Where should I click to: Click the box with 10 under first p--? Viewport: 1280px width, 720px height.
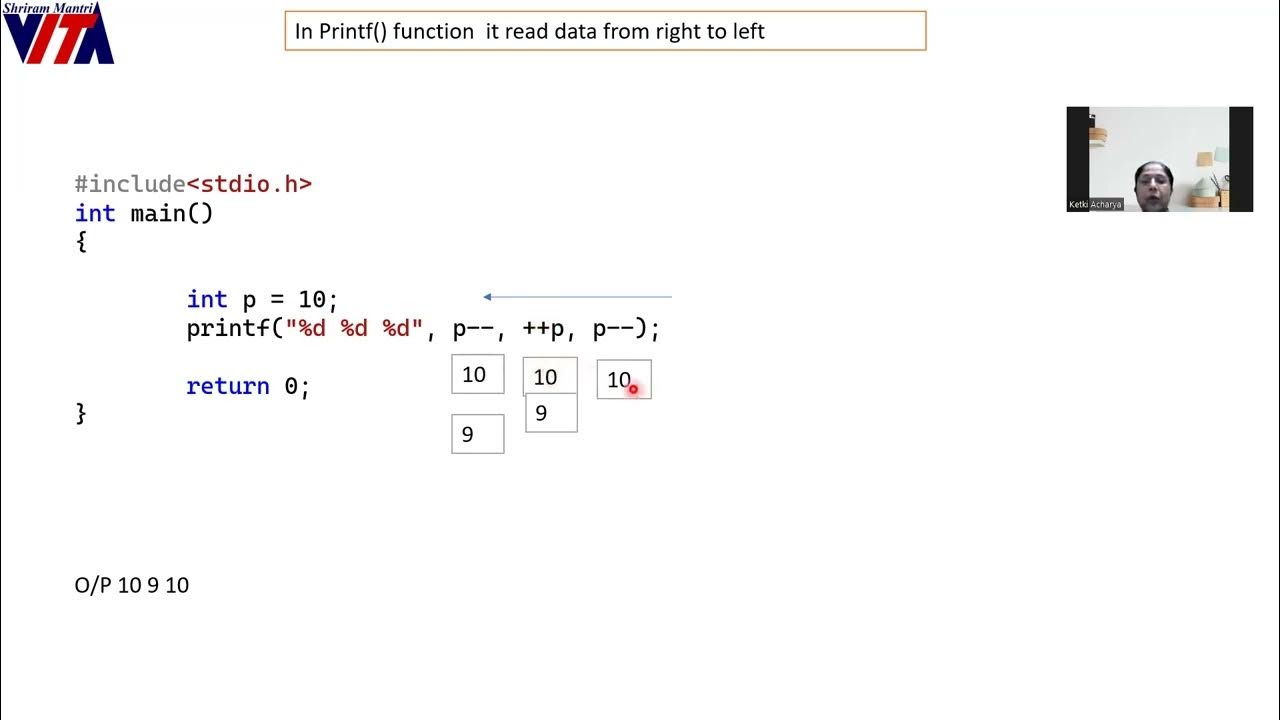(x=477, y=375)
